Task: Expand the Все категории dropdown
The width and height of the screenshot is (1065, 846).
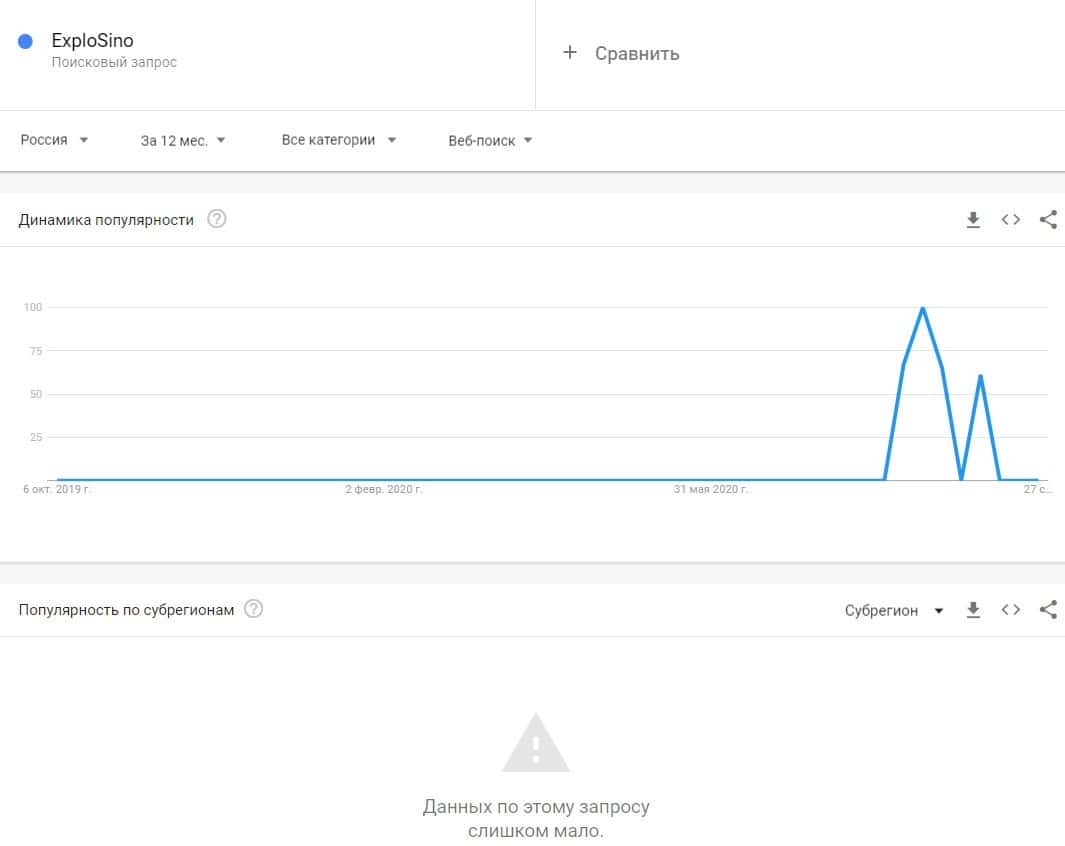Action: (x=339, y=140)
